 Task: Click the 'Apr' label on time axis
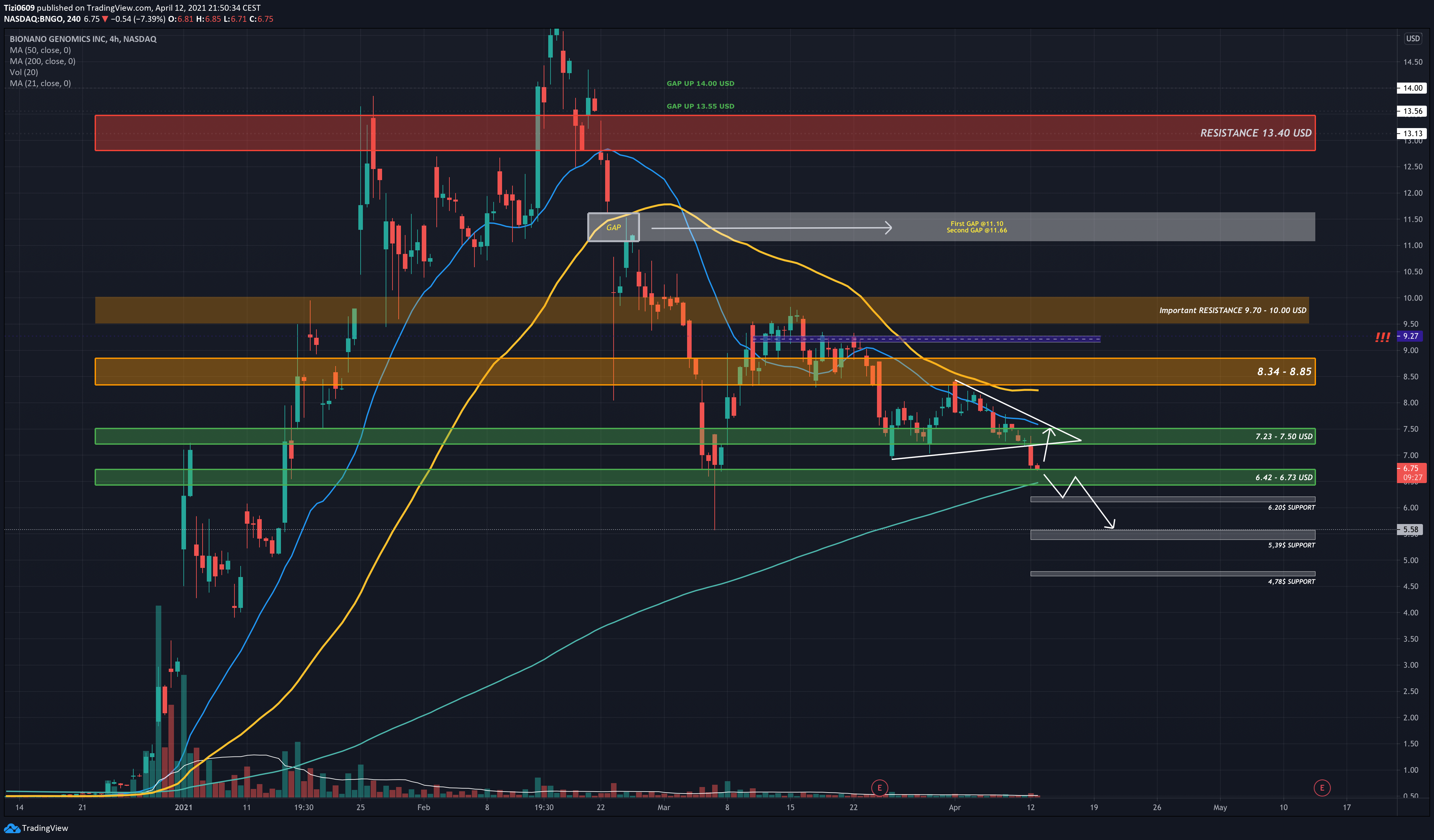(954, 807)
